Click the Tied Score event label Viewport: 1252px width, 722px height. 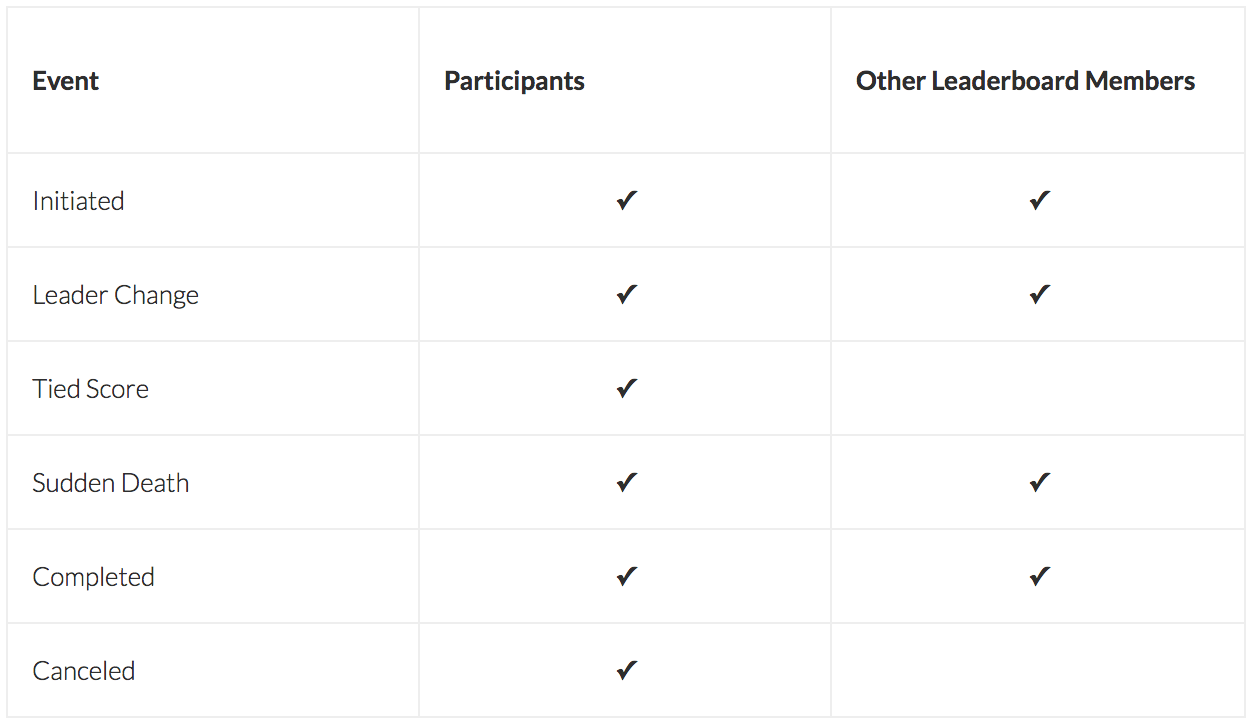(90, 389)
